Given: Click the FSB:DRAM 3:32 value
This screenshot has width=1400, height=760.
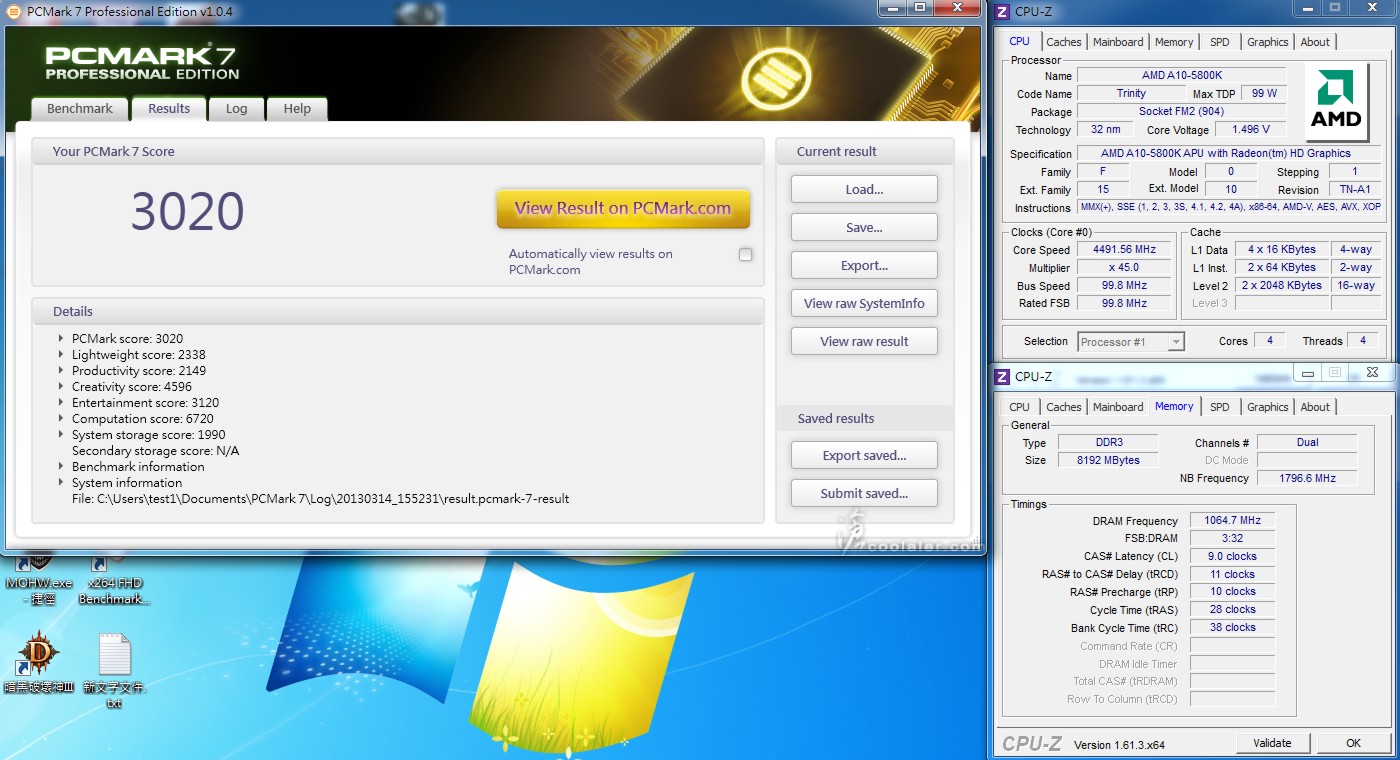Looking at the screenshot, I should pyautogui.click(x=1231, y=538).
